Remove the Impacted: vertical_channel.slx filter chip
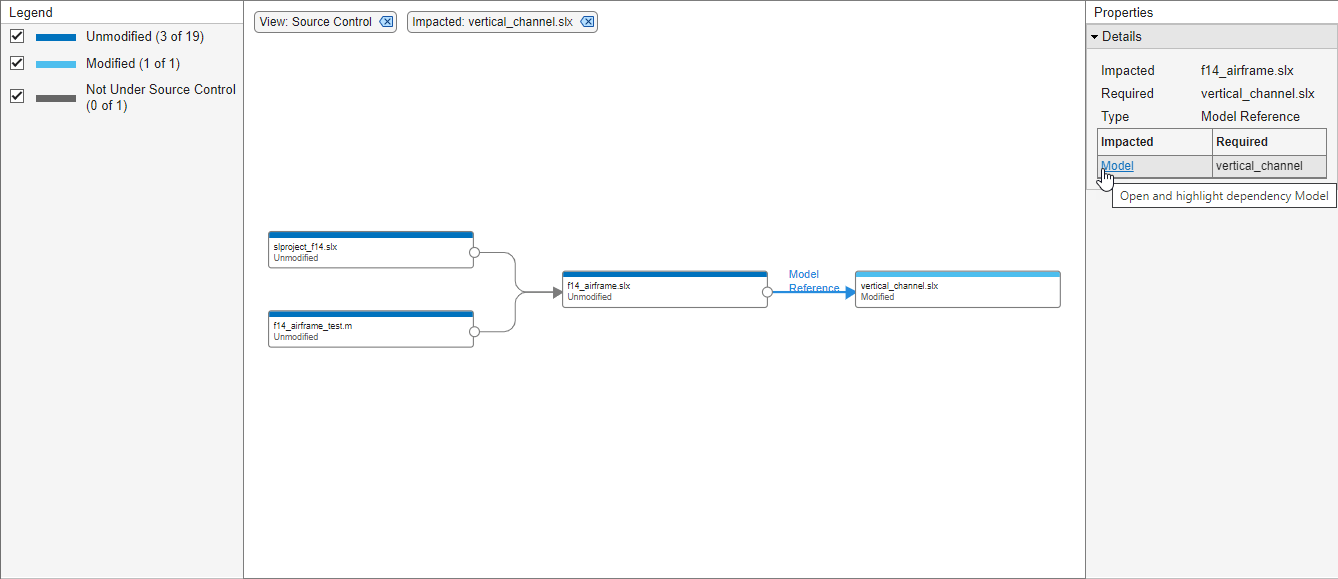 pos(587,22)
